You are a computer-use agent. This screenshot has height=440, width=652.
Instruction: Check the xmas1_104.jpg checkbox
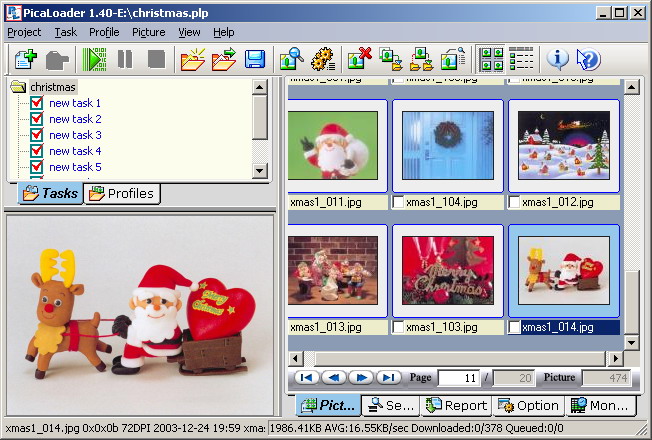(x=399, y=202)
